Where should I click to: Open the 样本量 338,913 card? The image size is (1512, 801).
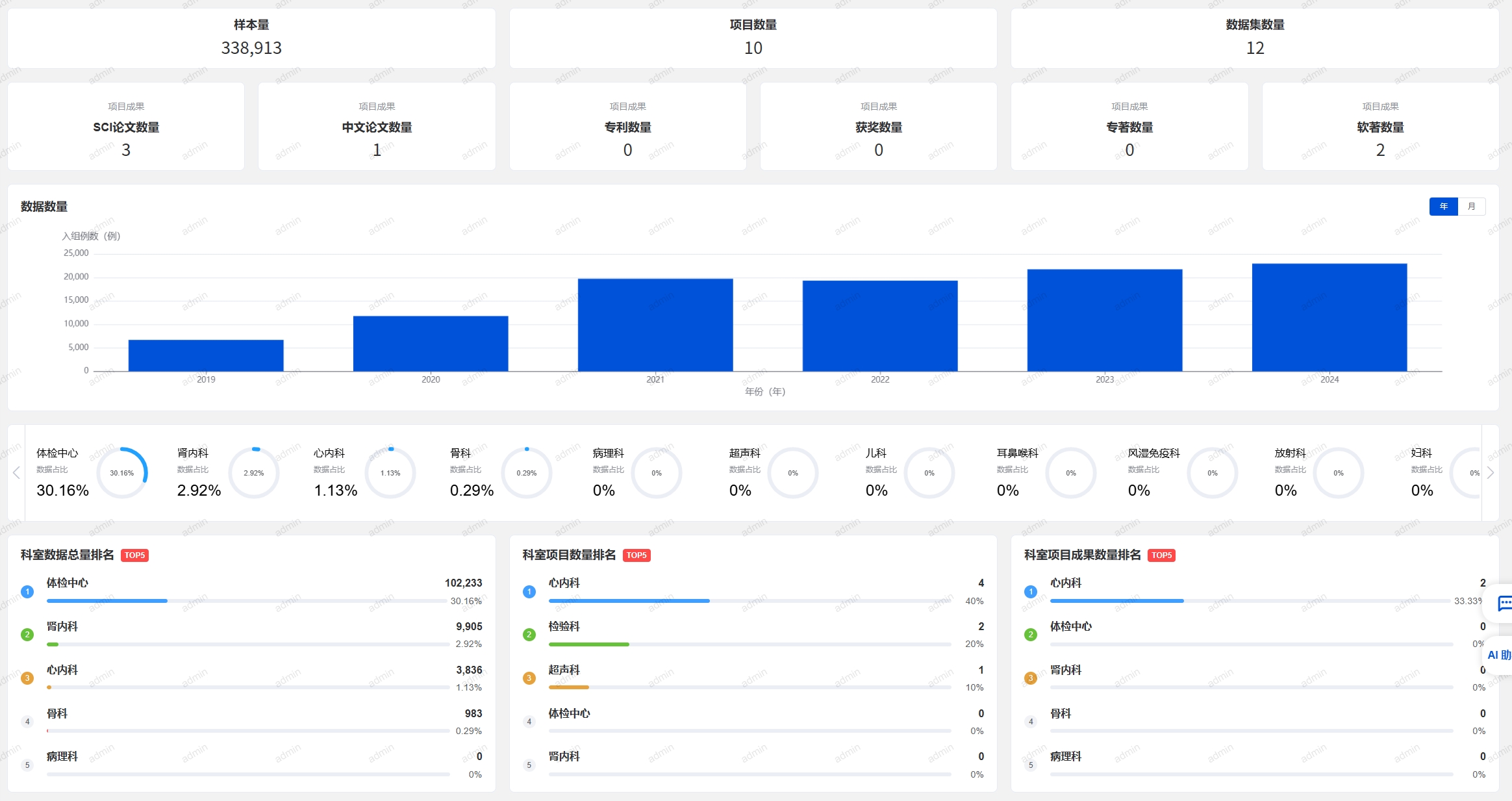click(251, 38)
